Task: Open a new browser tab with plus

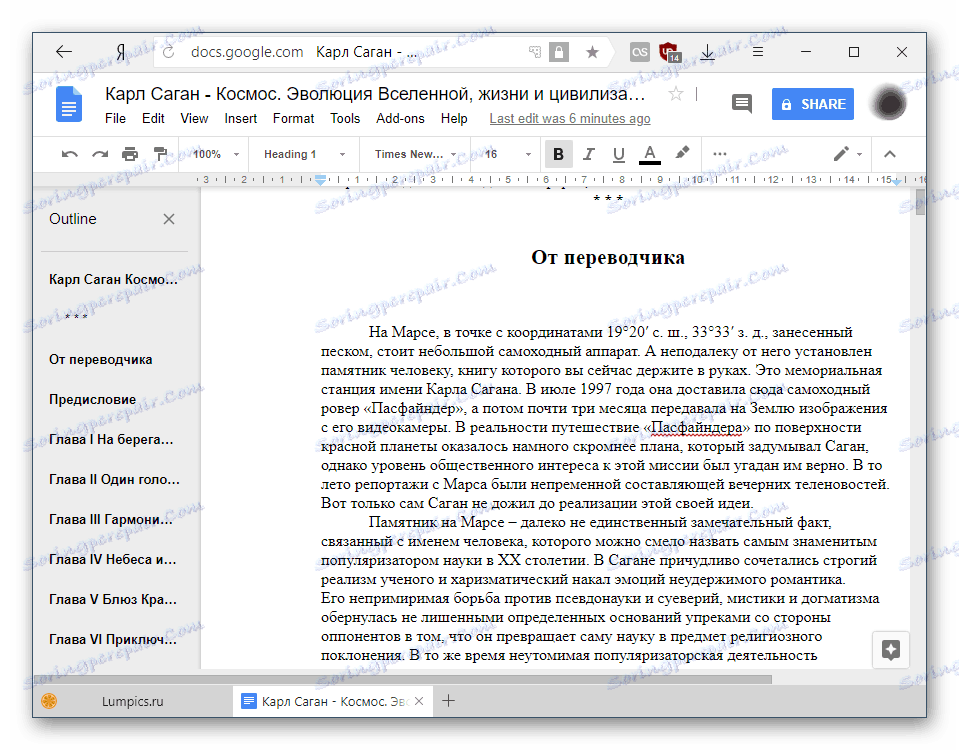Action: click(448, 700)
